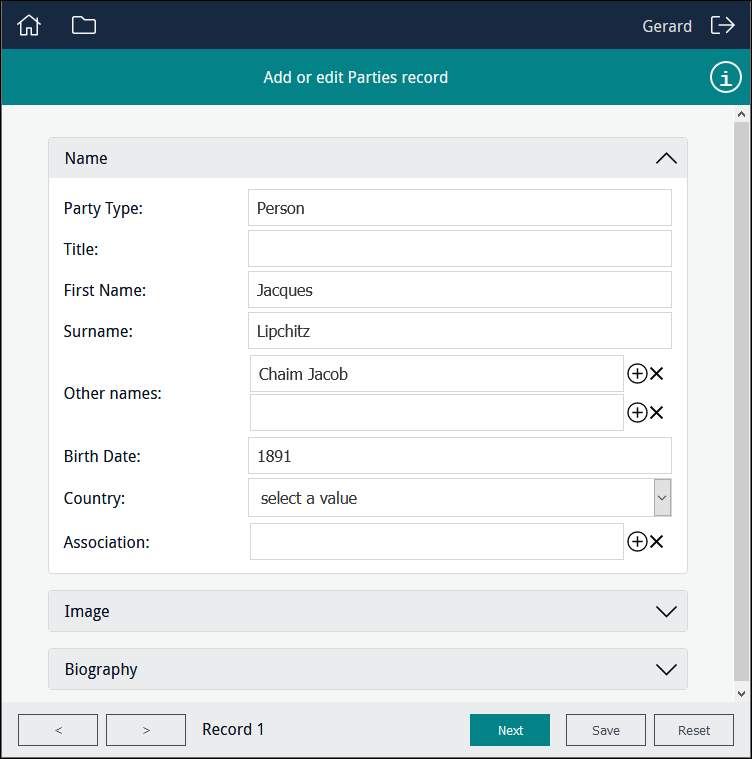Open the Country dropdown
This screenshot has width=752, height=759.
[662, 498]
